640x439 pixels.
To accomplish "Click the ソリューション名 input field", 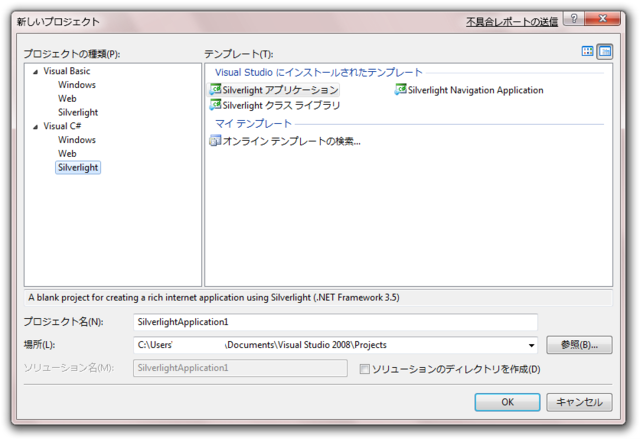I will [x=240, y=368].
